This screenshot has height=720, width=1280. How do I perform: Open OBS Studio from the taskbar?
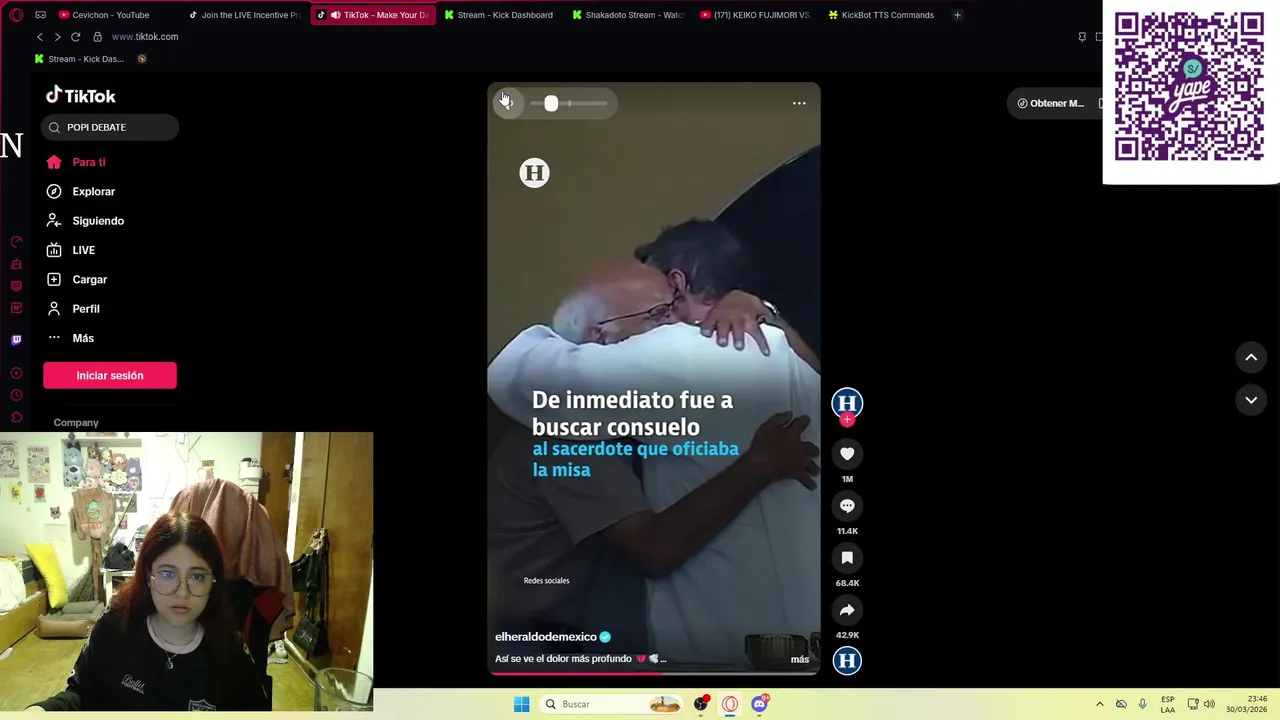[701, 704]
